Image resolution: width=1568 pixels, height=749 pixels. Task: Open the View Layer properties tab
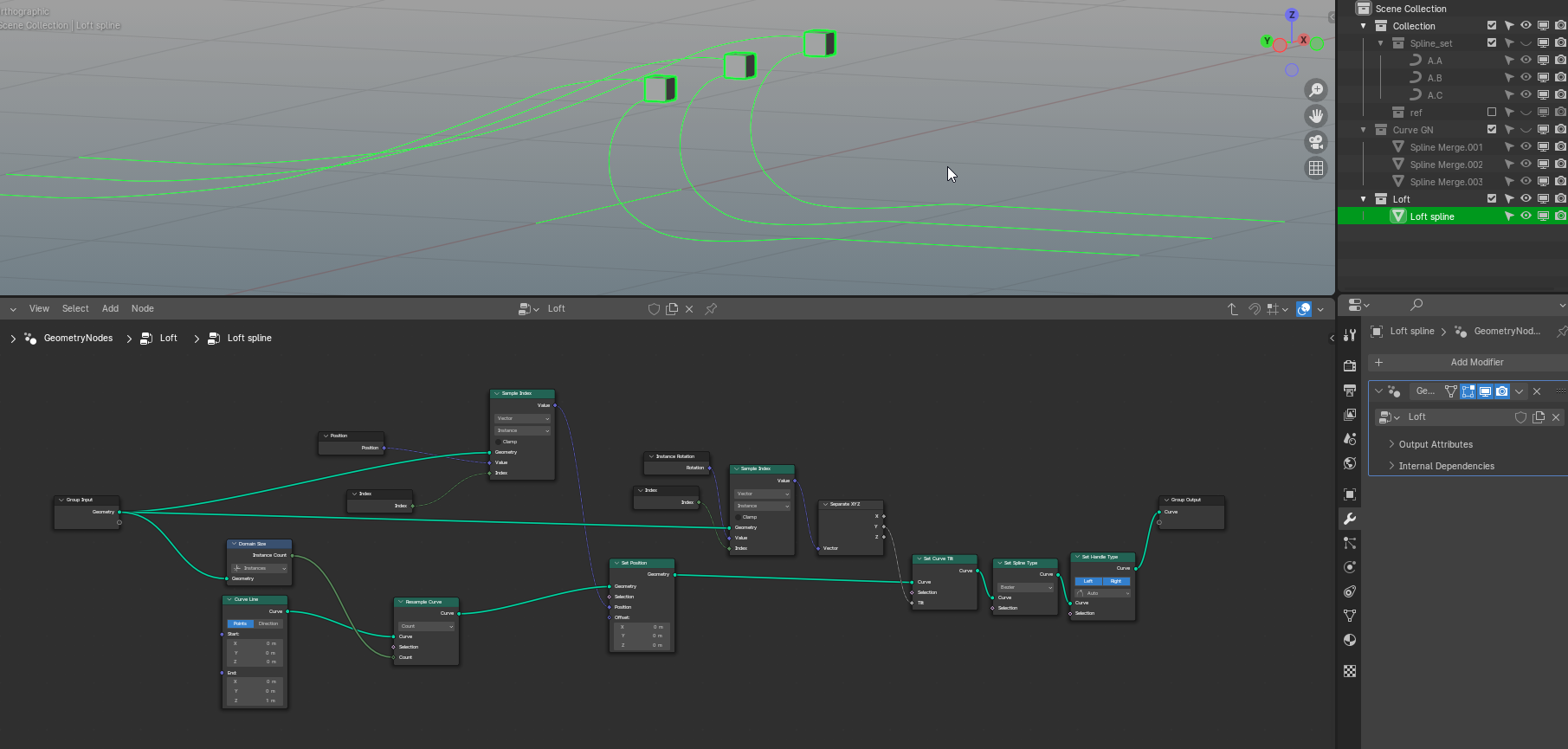1350,415
